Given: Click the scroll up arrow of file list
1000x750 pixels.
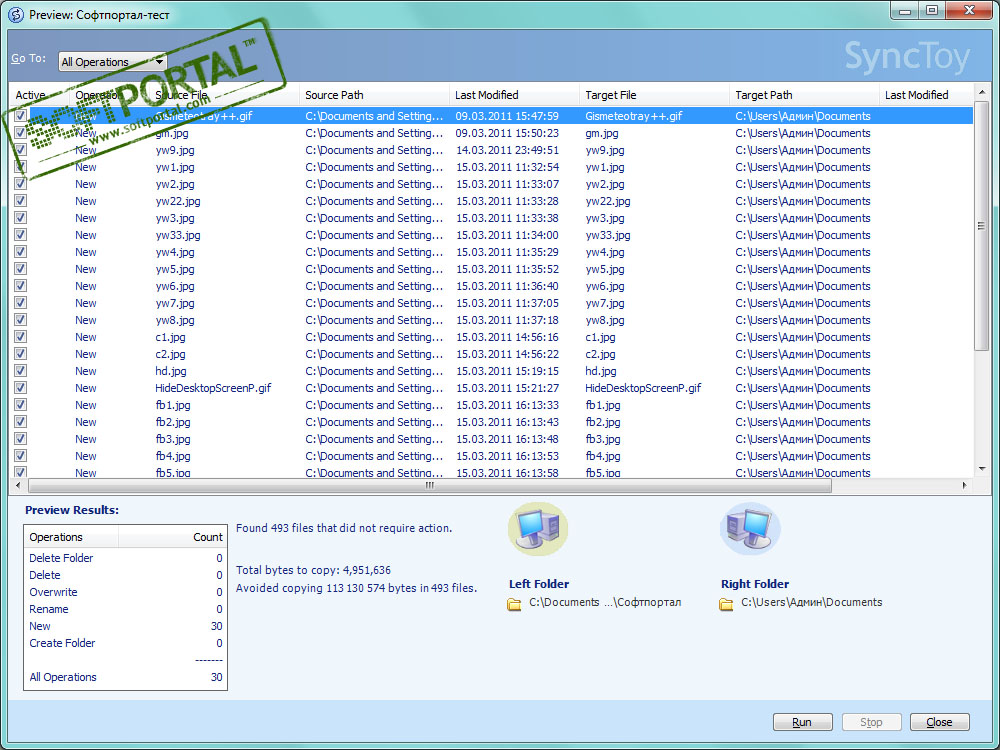Looking at the screenshot, I should (x=981, y=94).
